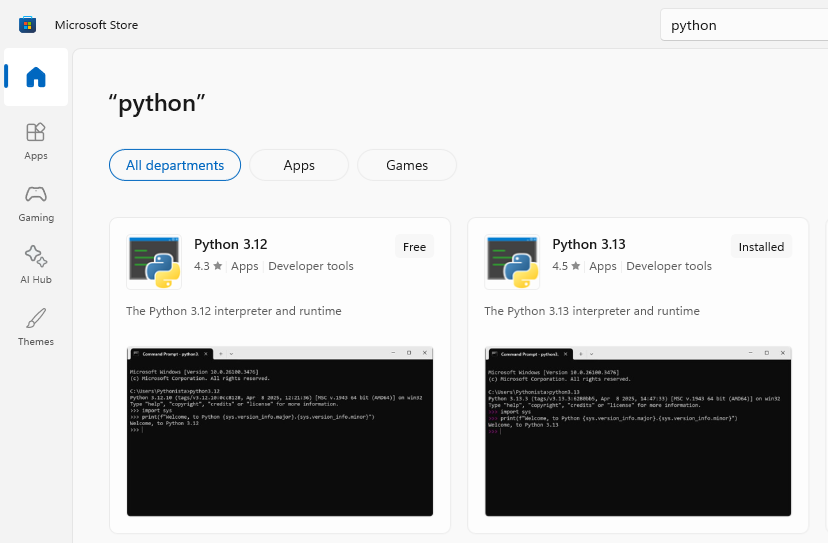Open the AI Hub sidebar item

click(x=36, y=266)
